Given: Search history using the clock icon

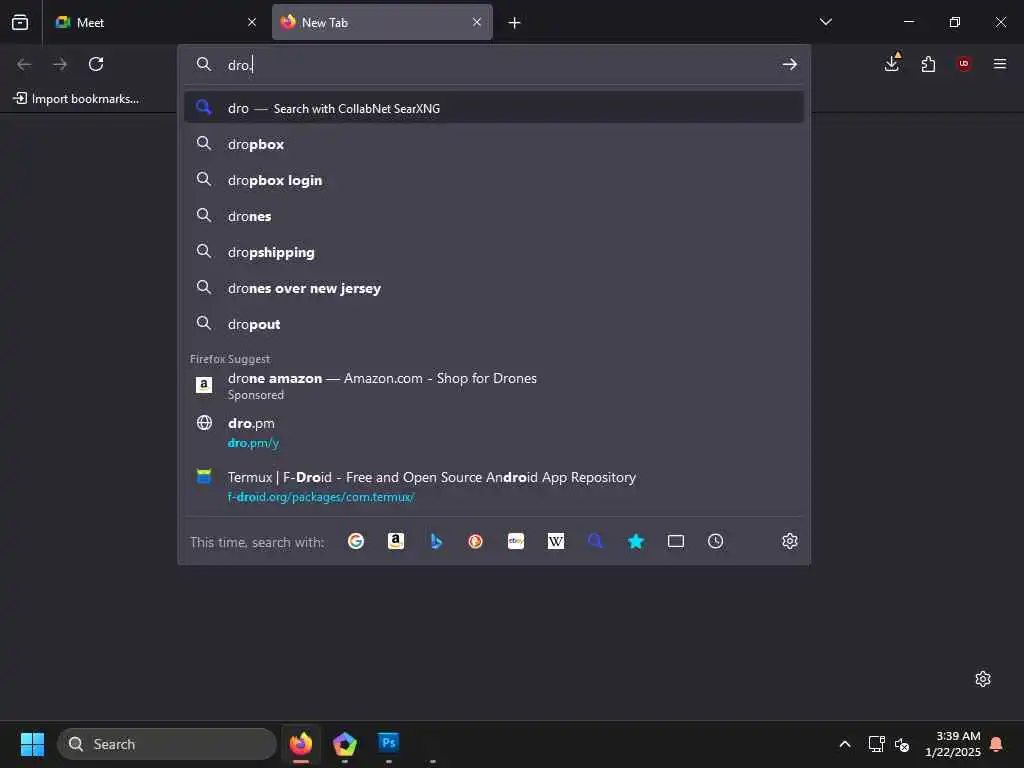Looking at the screenshot, I should coord(716,541).
